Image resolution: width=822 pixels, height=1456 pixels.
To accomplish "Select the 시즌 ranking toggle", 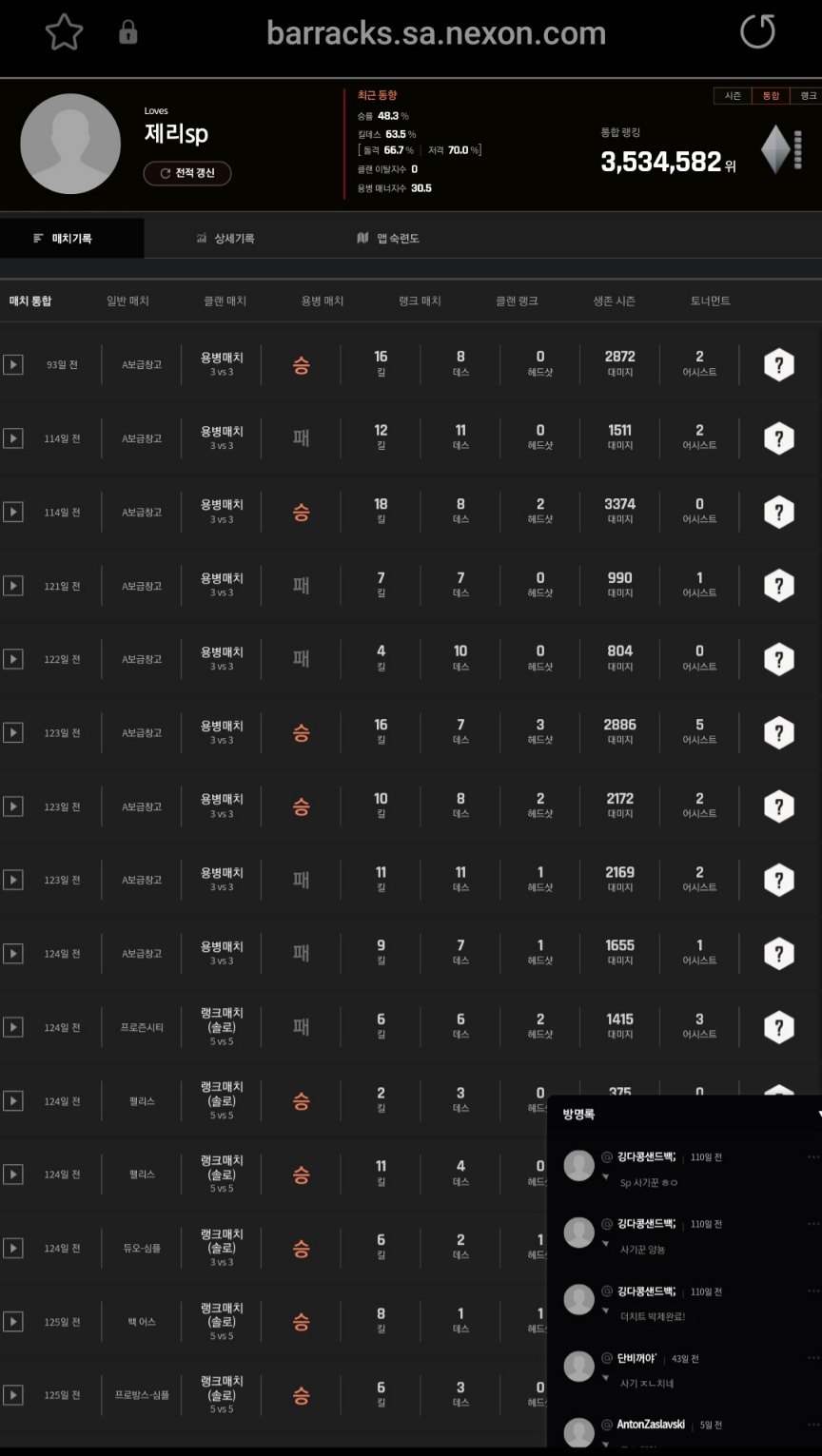I will 733,96.
